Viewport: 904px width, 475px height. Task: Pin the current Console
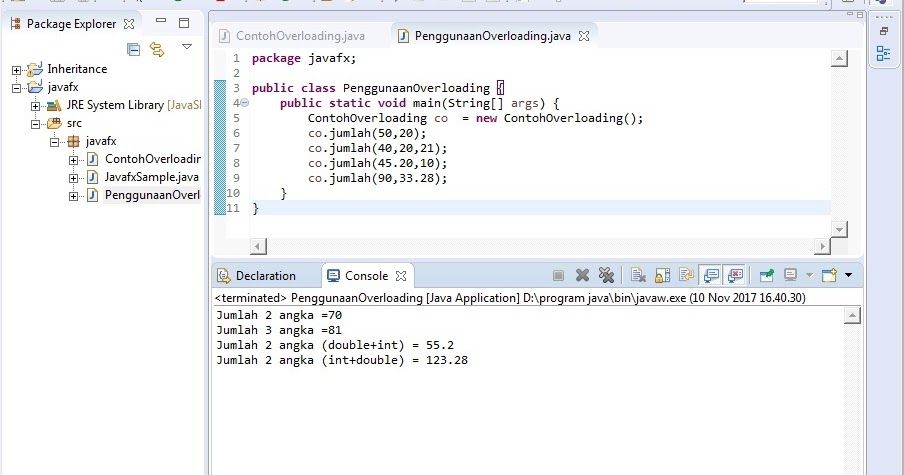766,276
